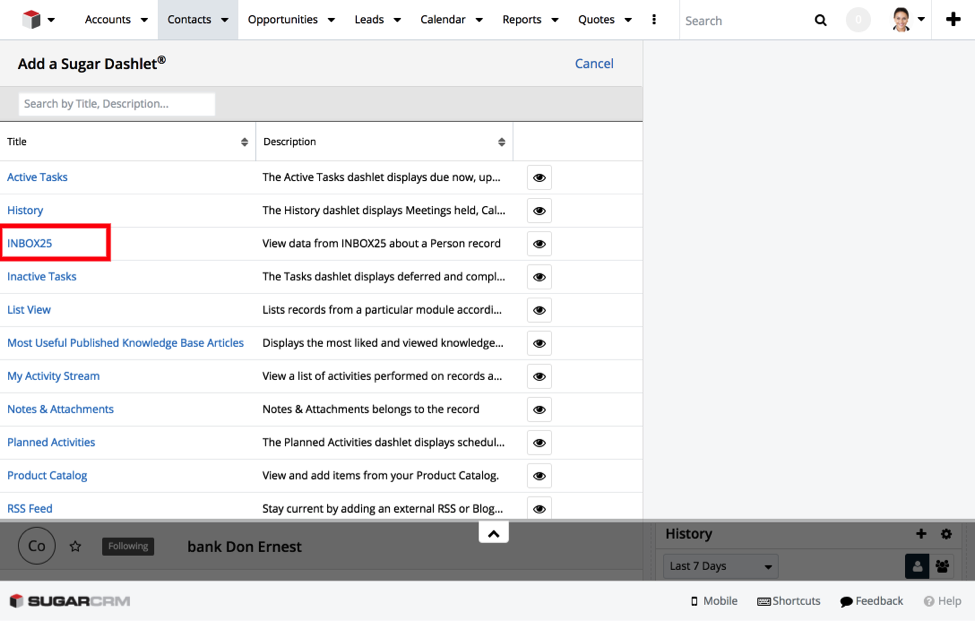Preview the Active Tasks dashlet
The image size is (975, 621).
click(539, 178)
